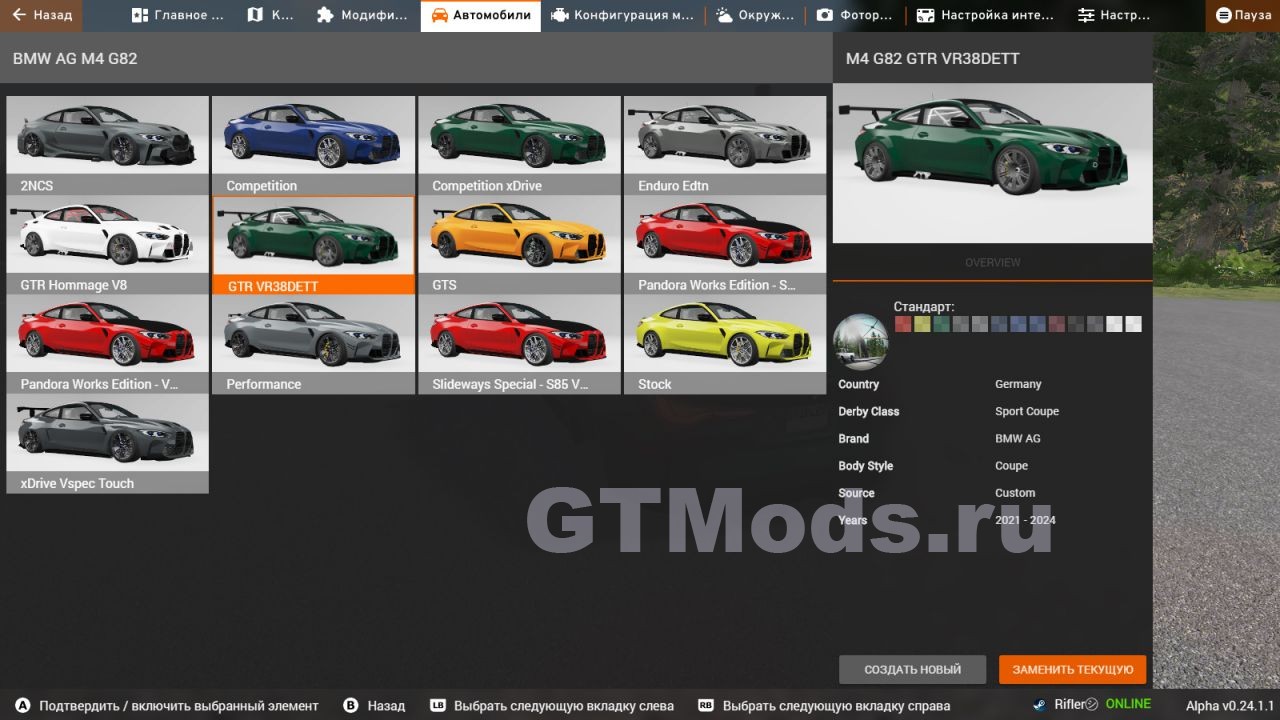1280x720 pixels.
Task: Select the Competition xDrive configuration
Action: (x=520, y=145)
